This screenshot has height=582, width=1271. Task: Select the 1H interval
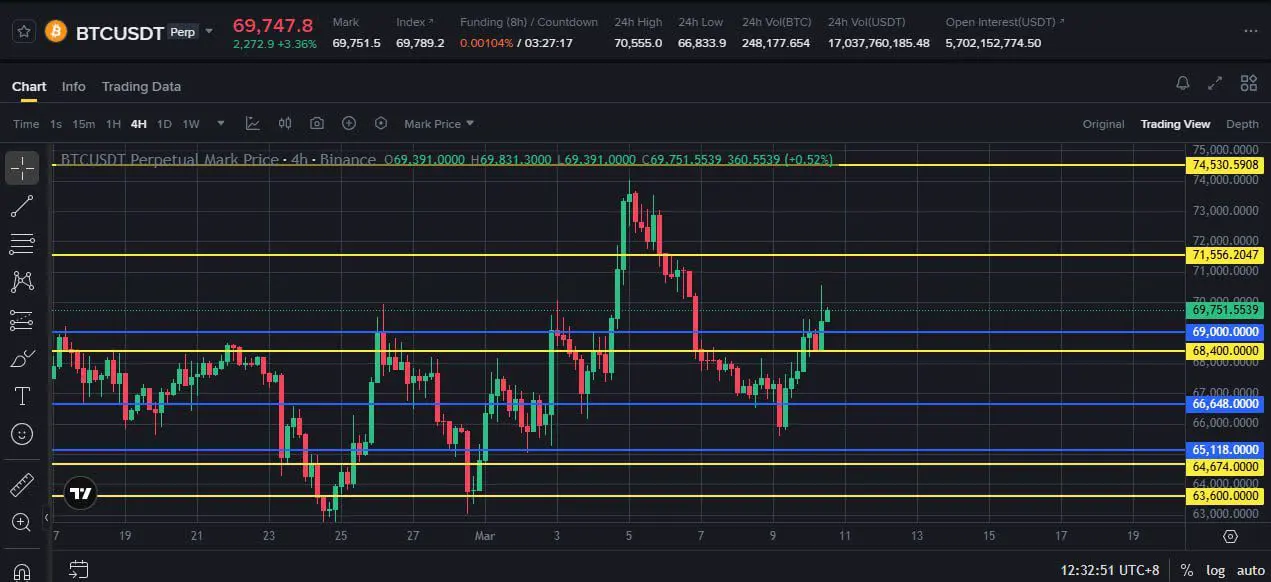click(x=113, y=124)
